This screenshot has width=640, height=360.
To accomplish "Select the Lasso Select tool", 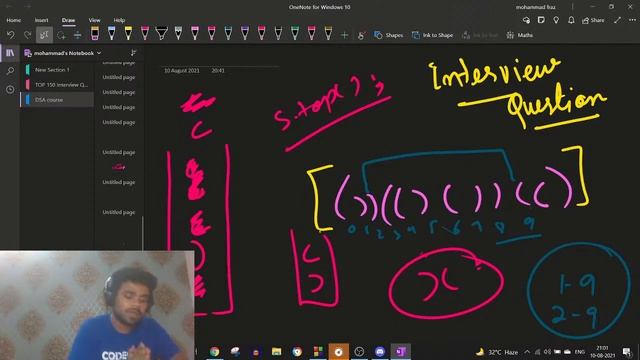I will click(61, 35).
